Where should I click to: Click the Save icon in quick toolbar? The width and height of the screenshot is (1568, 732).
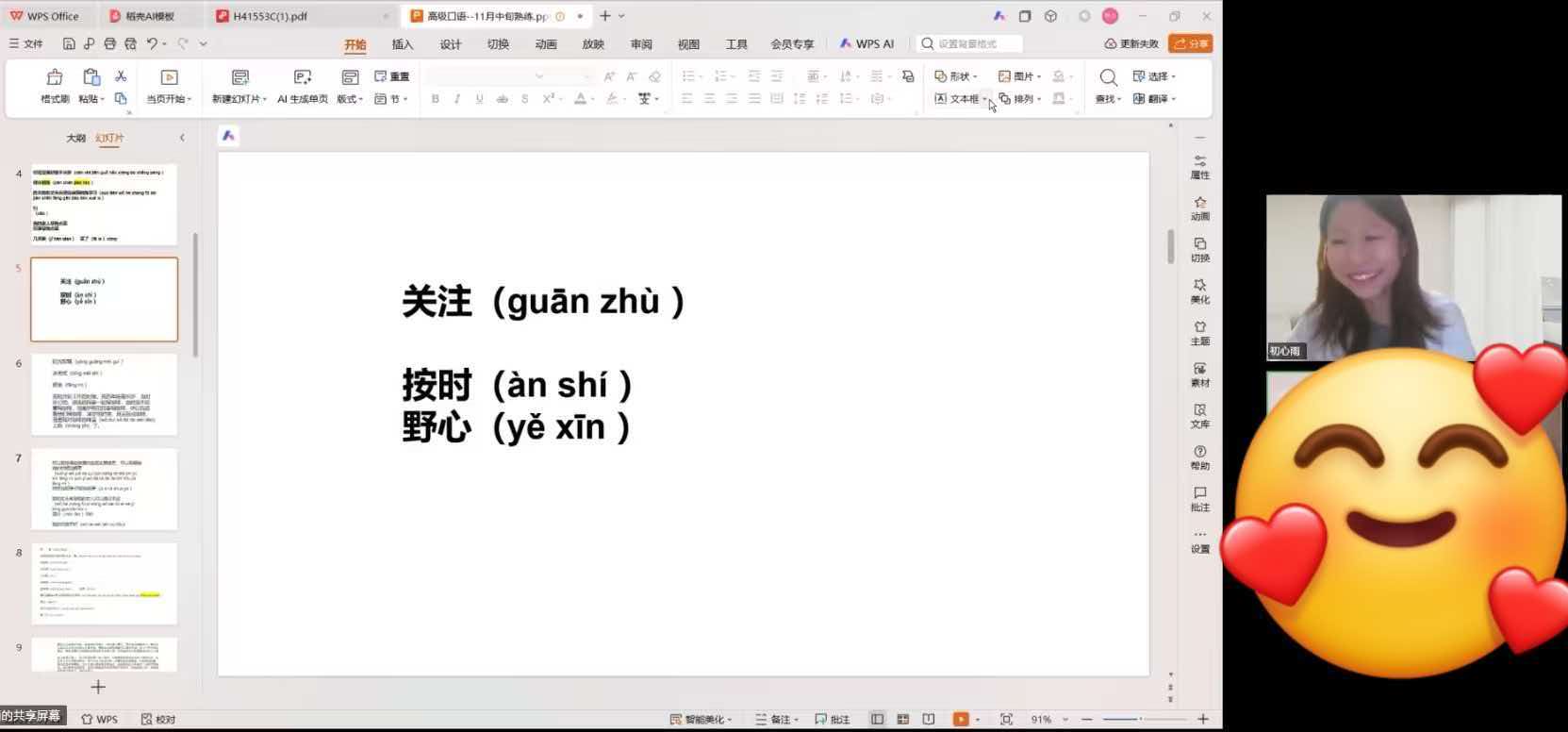(69, 43)
